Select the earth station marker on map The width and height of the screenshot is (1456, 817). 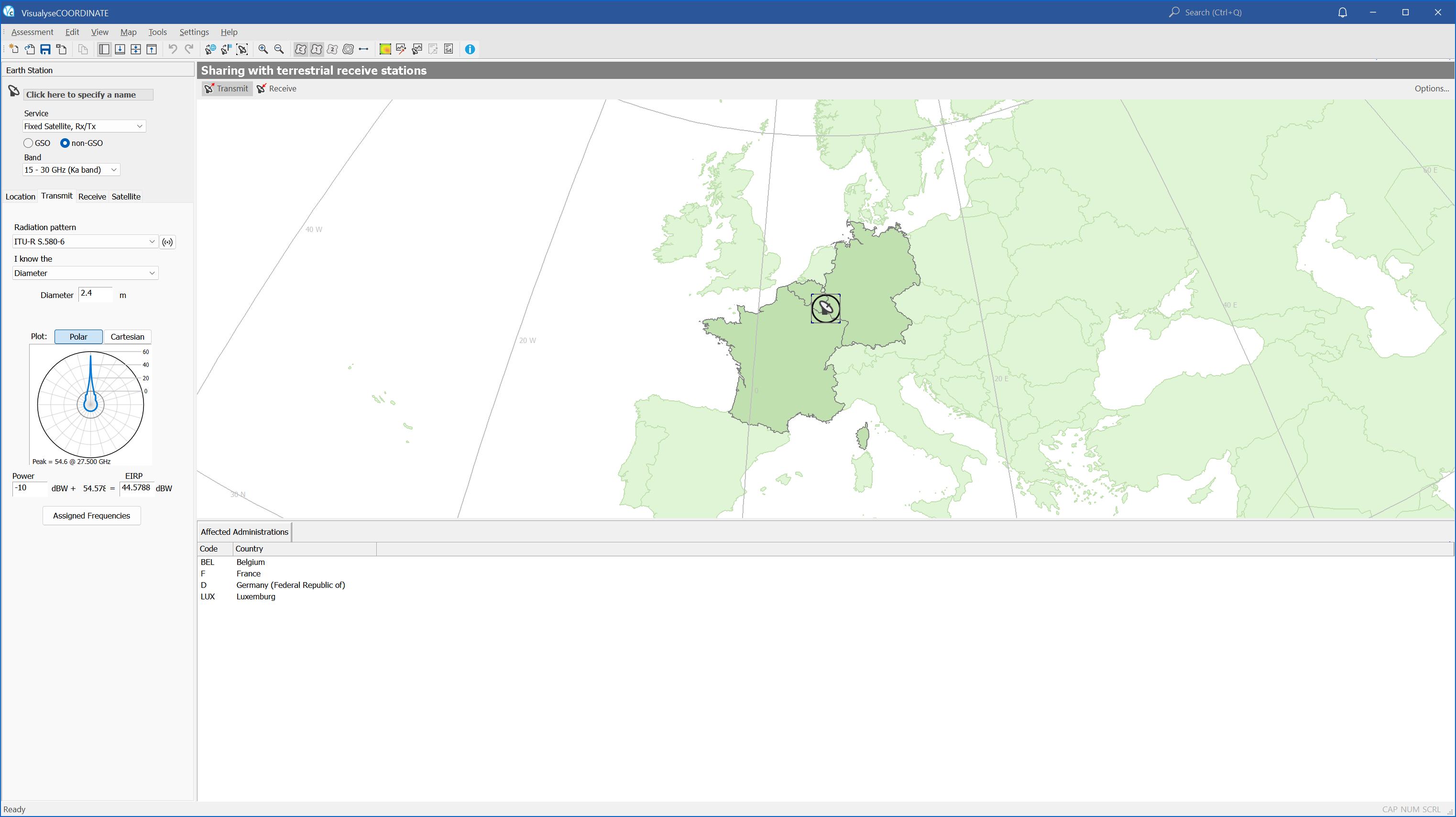[x=826, y=309]
